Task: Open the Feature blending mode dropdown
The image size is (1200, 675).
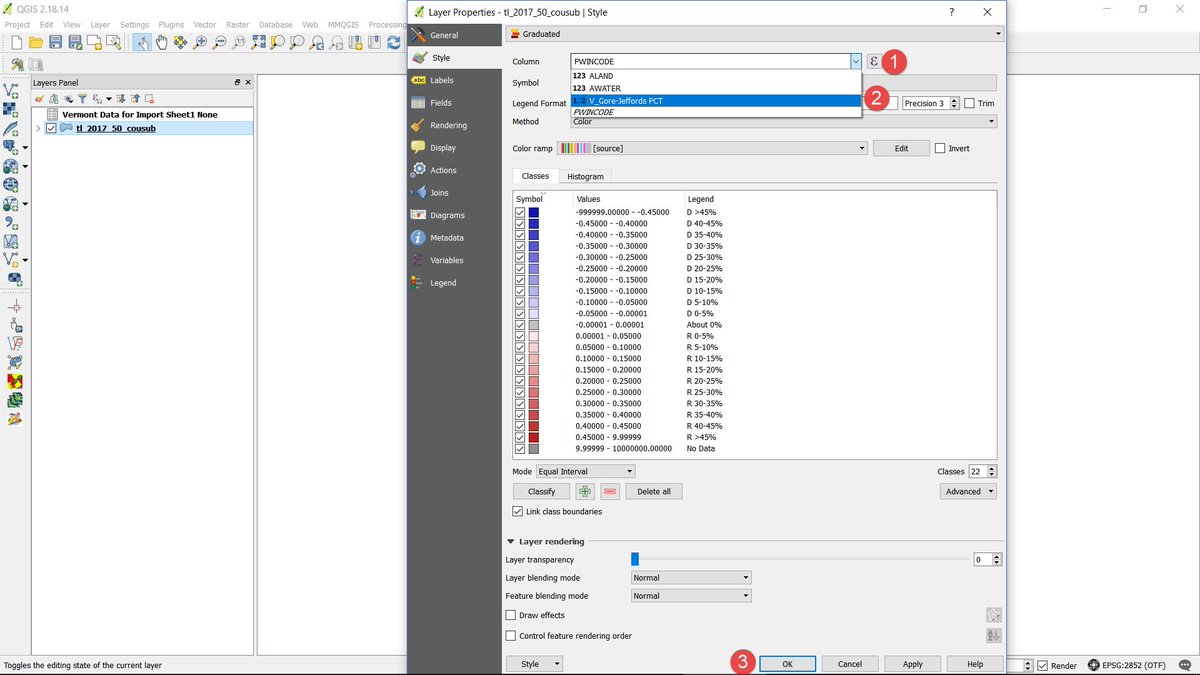Action: click(x=691, y=596)
